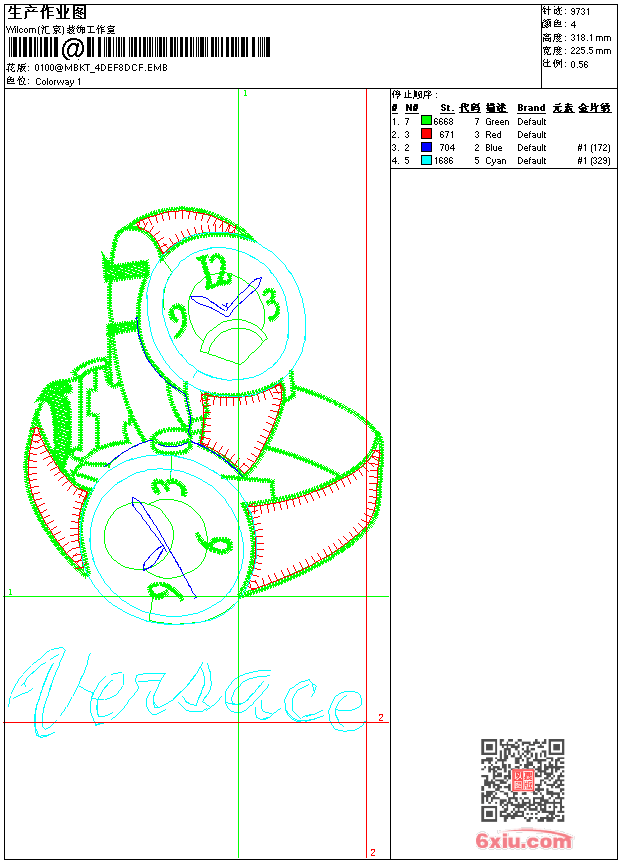
Task: Select the 'Blue' description text
Action: 494,148
